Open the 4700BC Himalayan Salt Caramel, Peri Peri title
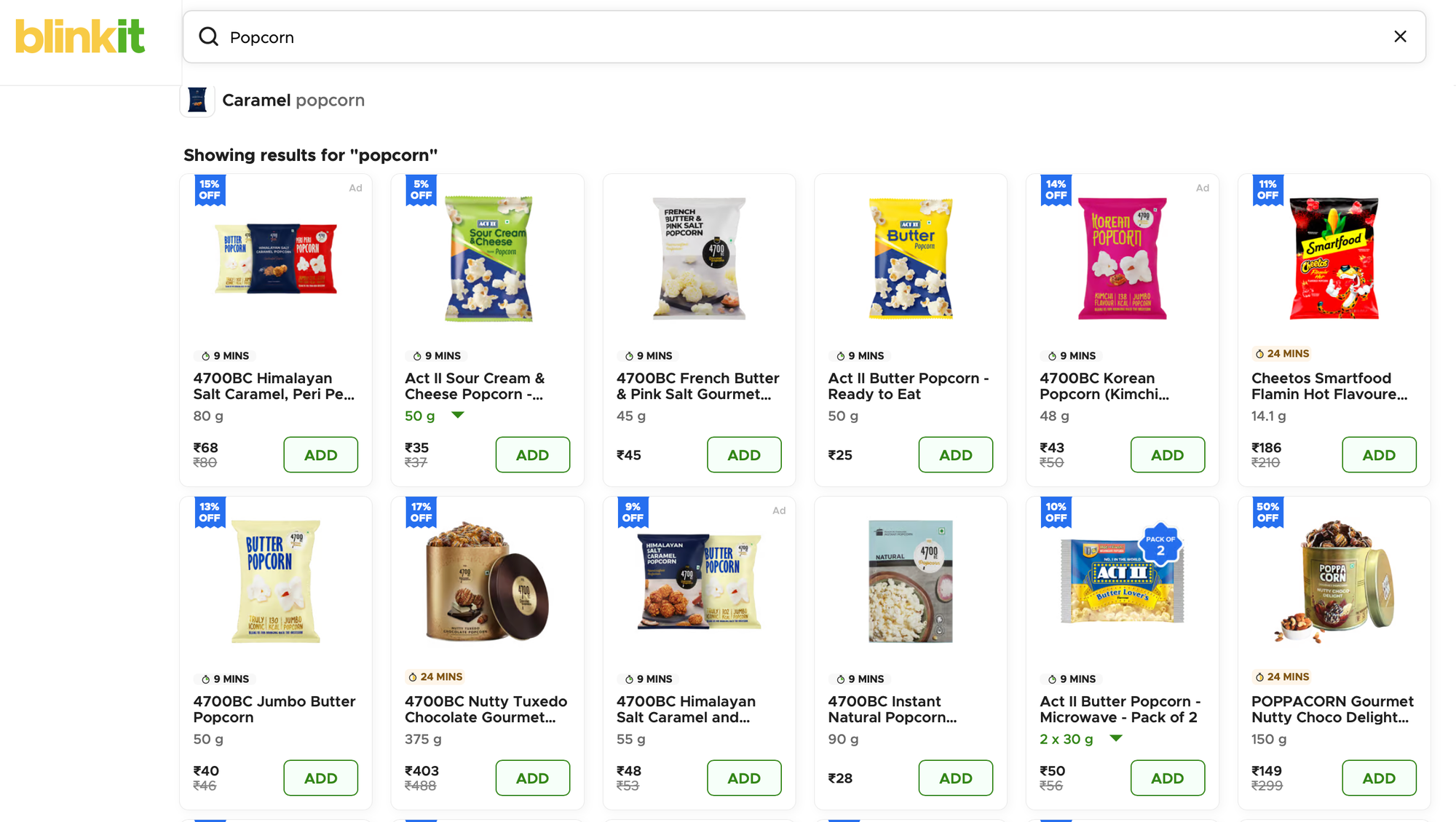This screenshot has width=1456, height=822. tap(274, 386)
